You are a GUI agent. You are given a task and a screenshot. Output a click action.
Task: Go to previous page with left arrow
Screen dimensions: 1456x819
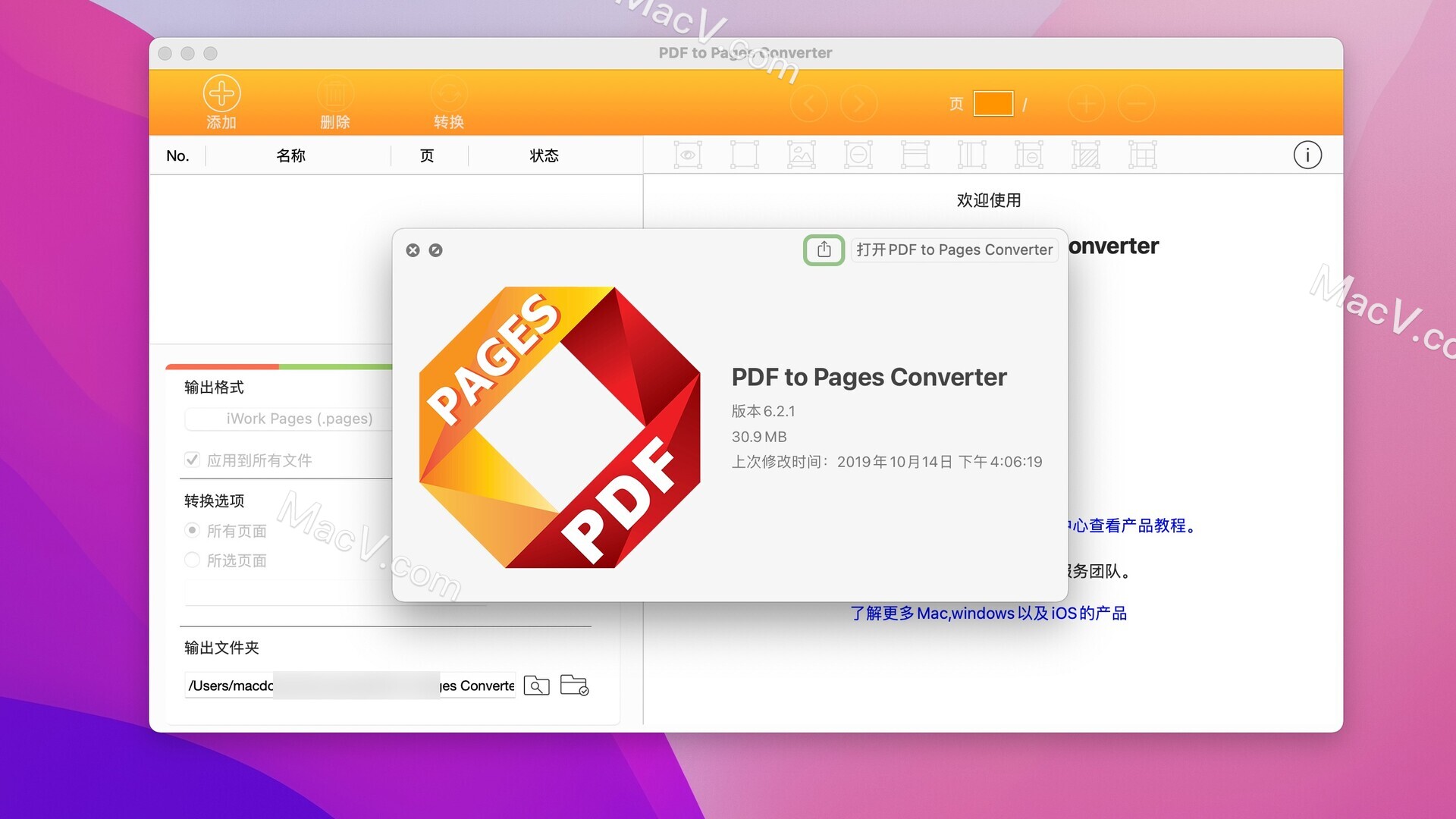(809, 103)
